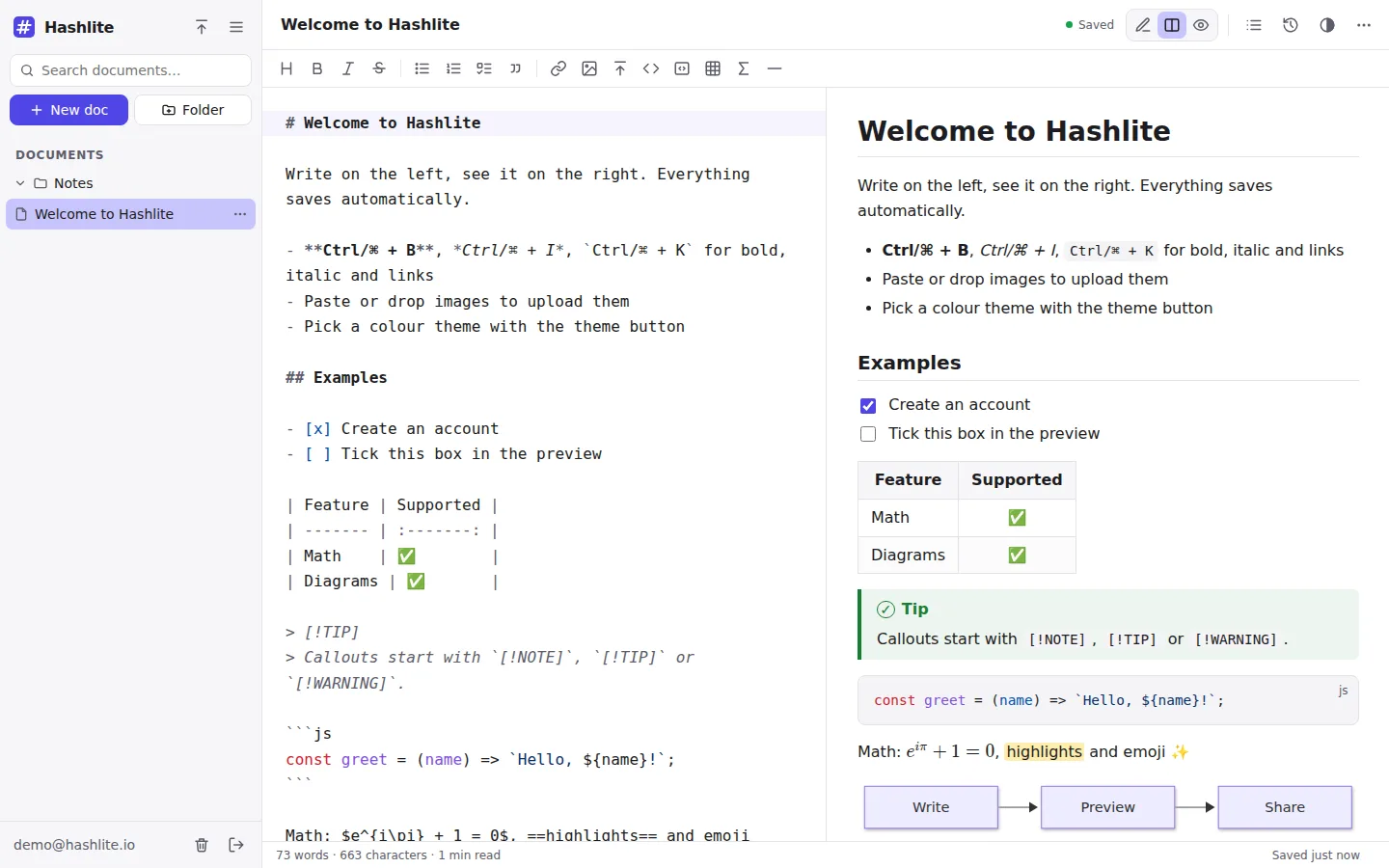Click the '[x] Create an account' editor line
Screen dimensions: 1389x868
pyautogui.click(x=393, y=428)
